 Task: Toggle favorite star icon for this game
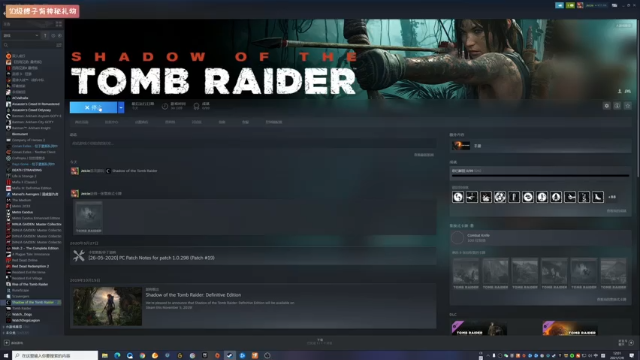[x=628, y=106]
